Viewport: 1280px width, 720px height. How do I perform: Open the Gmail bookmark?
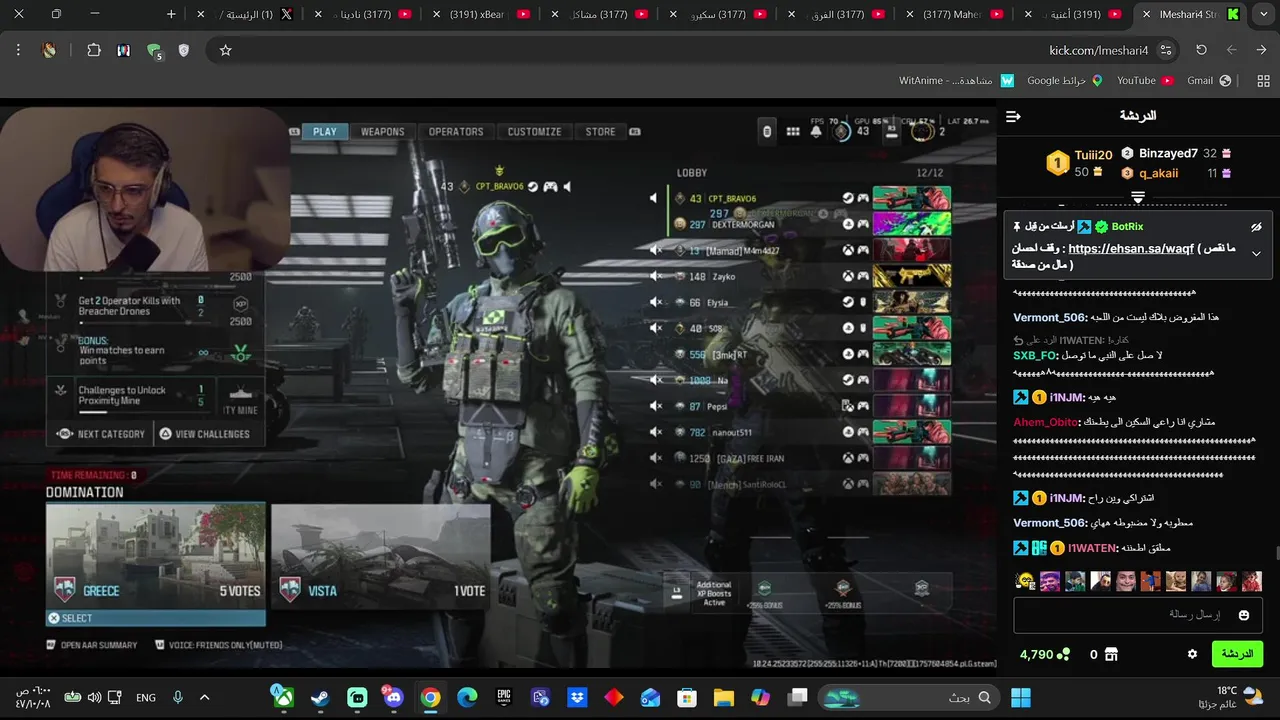(x=1209, y=80)
